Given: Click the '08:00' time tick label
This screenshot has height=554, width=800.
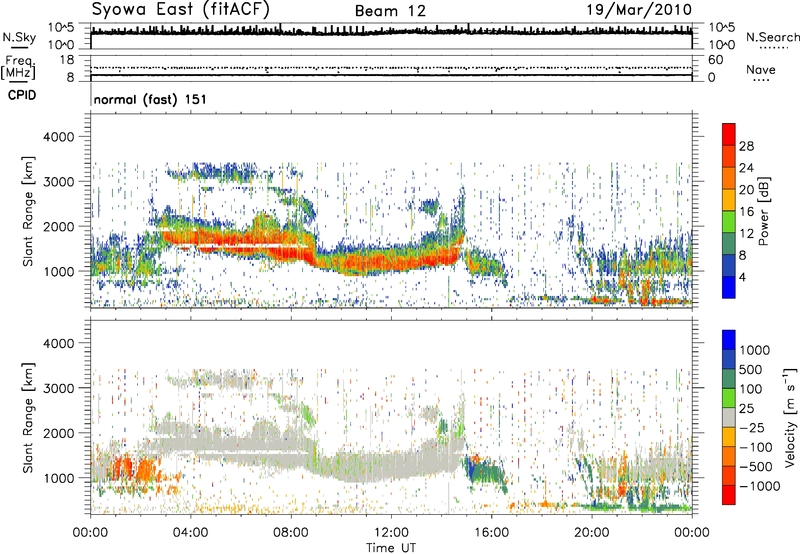Looking at the screenshot, I should (291, 533).
